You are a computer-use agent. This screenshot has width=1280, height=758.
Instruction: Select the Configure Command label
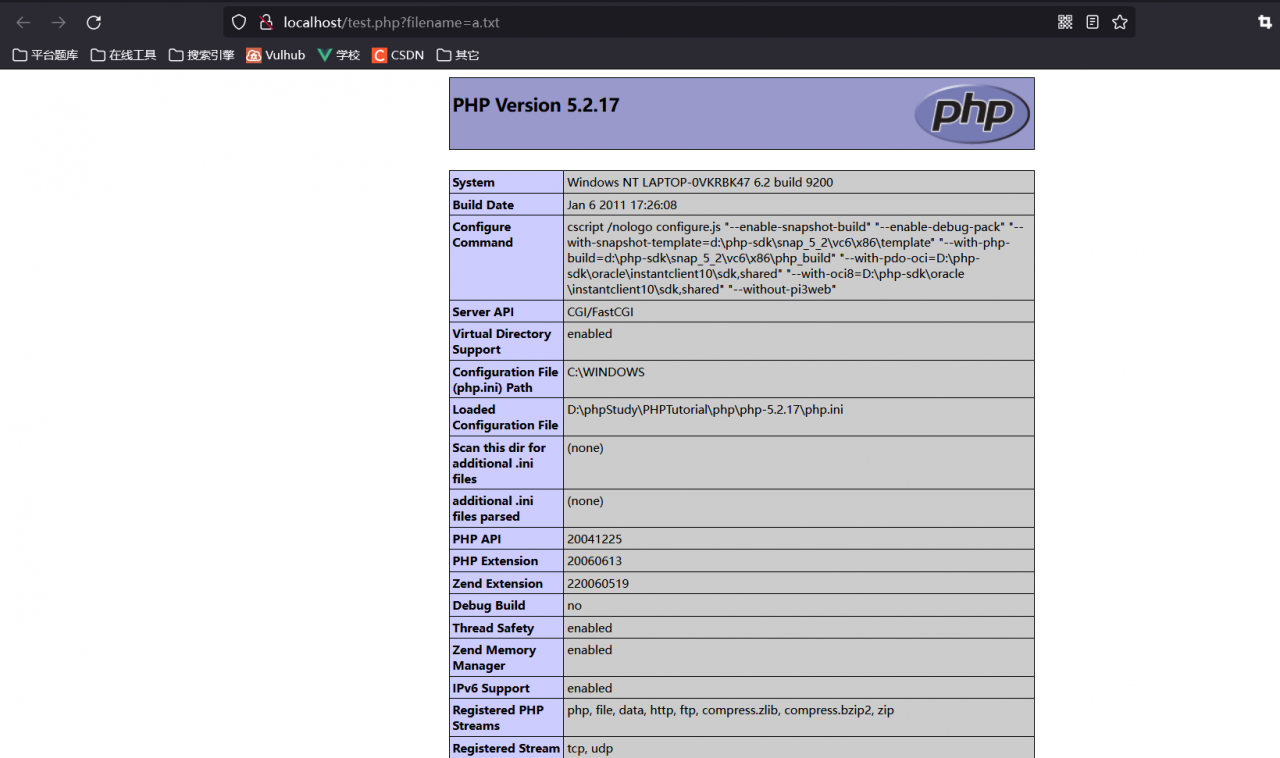(482, 235)
